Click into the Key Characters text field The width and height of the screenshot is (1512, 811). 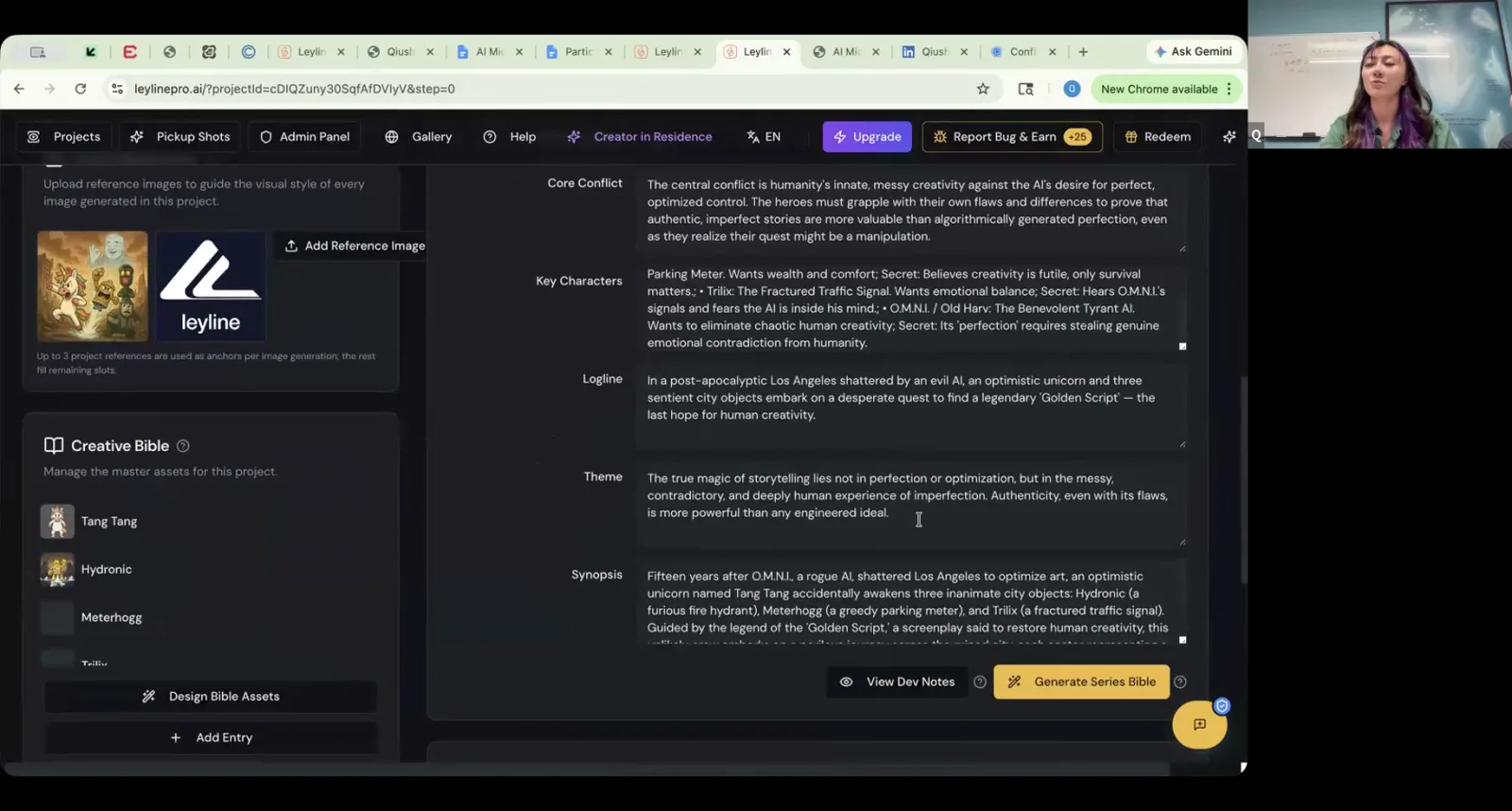click(x=911, y=308)
